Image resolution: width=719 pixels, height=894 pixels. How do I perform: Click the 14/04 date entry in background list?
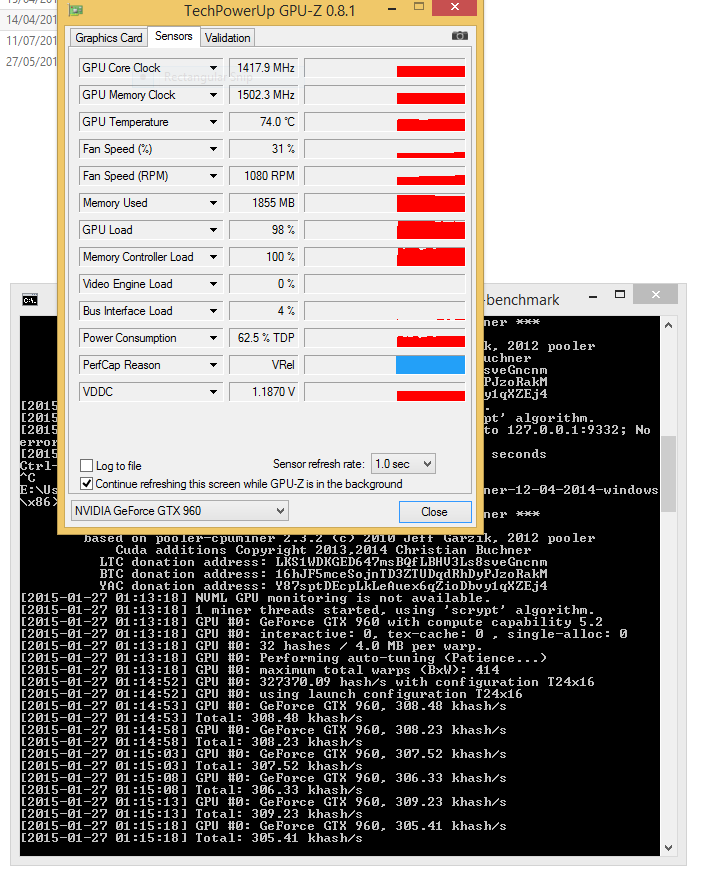click(30, 19)
